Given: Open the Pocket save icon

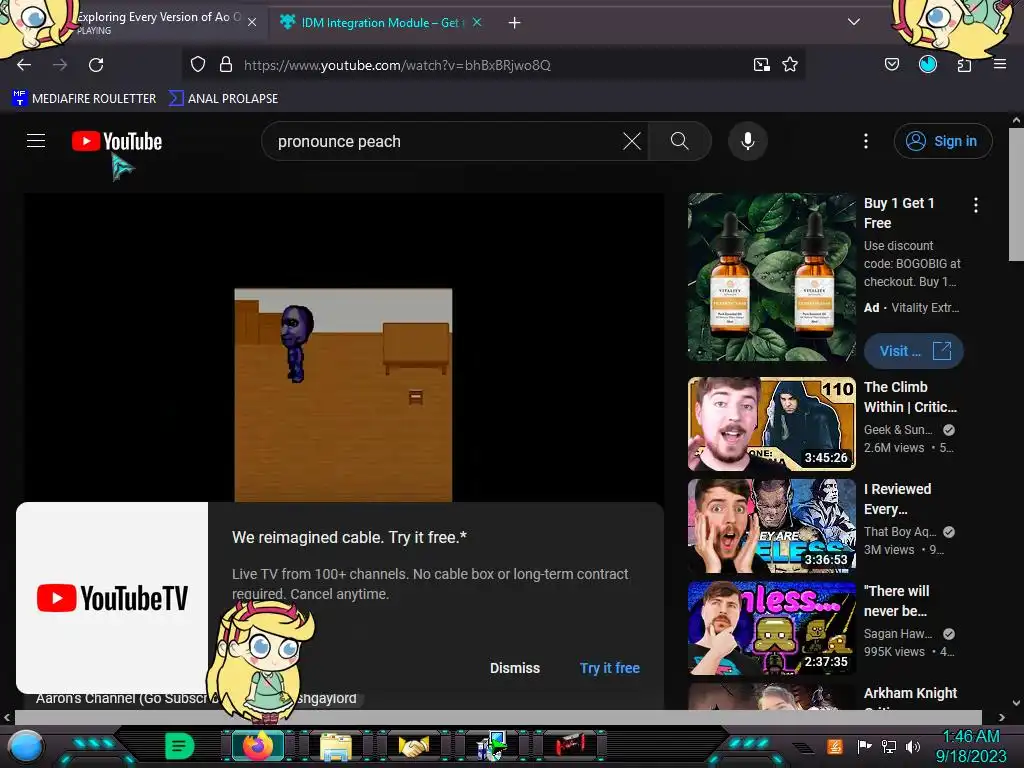Looking at the screenshot, I should tap(892, 65).
